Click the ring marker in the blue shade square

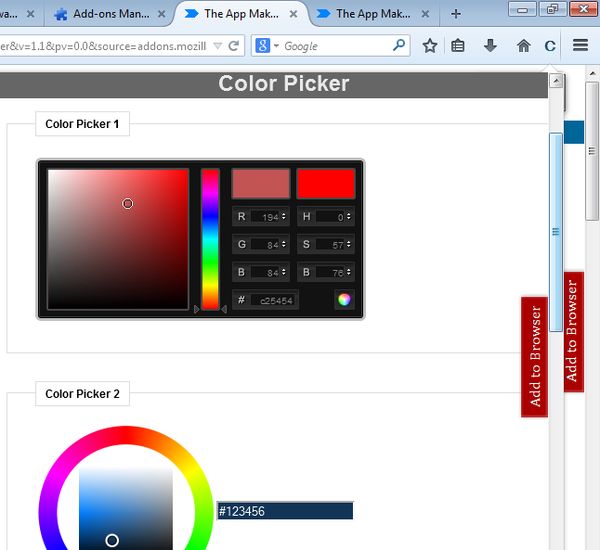click(112, 540)
